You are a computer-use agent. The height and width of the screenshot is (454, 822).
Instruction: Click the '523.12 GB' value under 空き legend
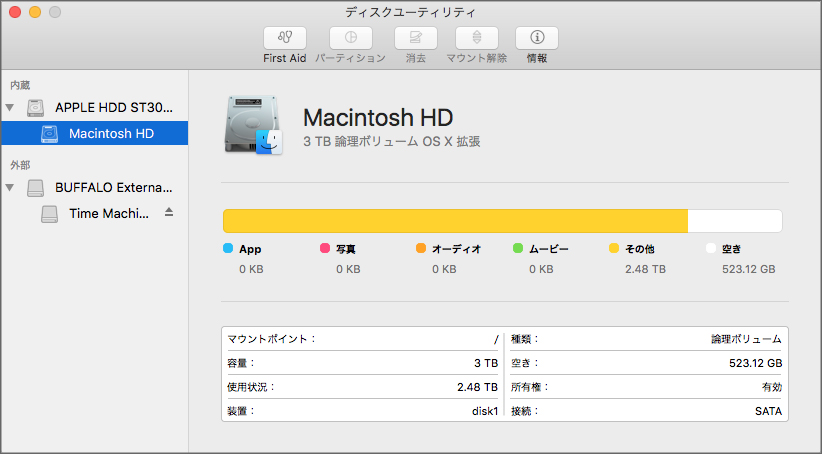click(x=749, y=269)
